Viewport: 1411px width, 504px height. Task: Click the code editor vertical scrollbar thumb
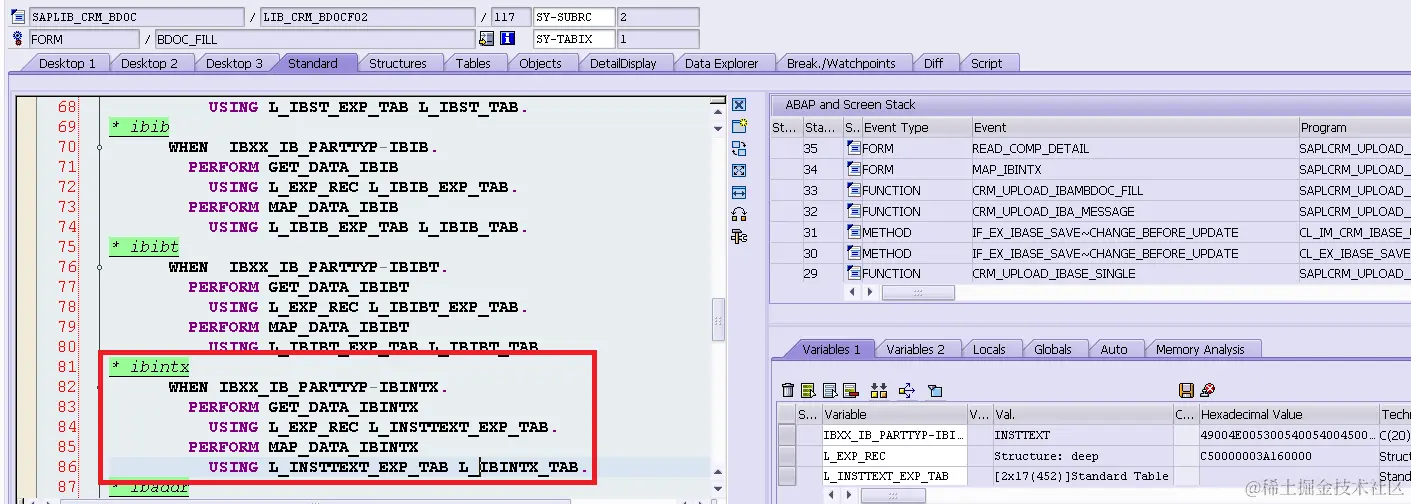718,320
